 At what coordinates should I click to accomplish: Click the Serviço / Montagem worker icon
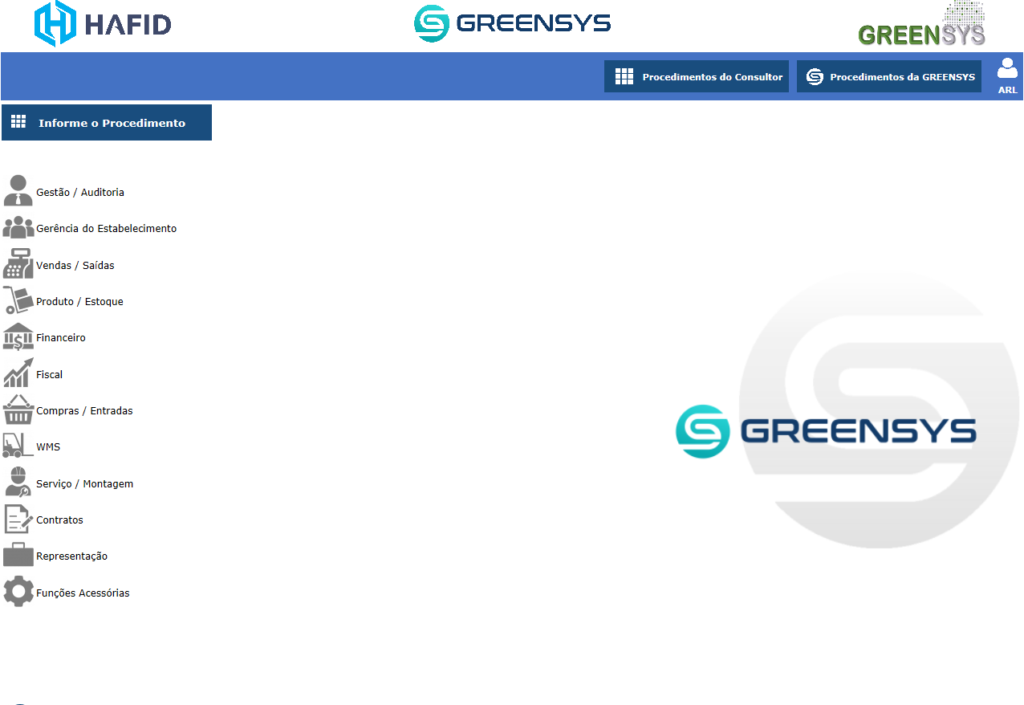[x=18, y=483]
